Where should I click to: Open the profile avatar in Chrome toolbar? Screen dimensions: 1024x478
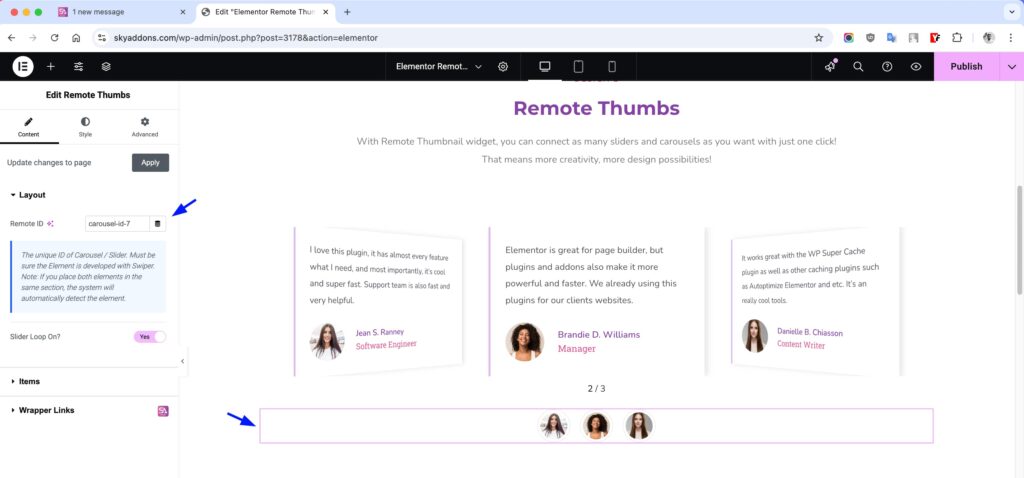click(x=989, y=38)
